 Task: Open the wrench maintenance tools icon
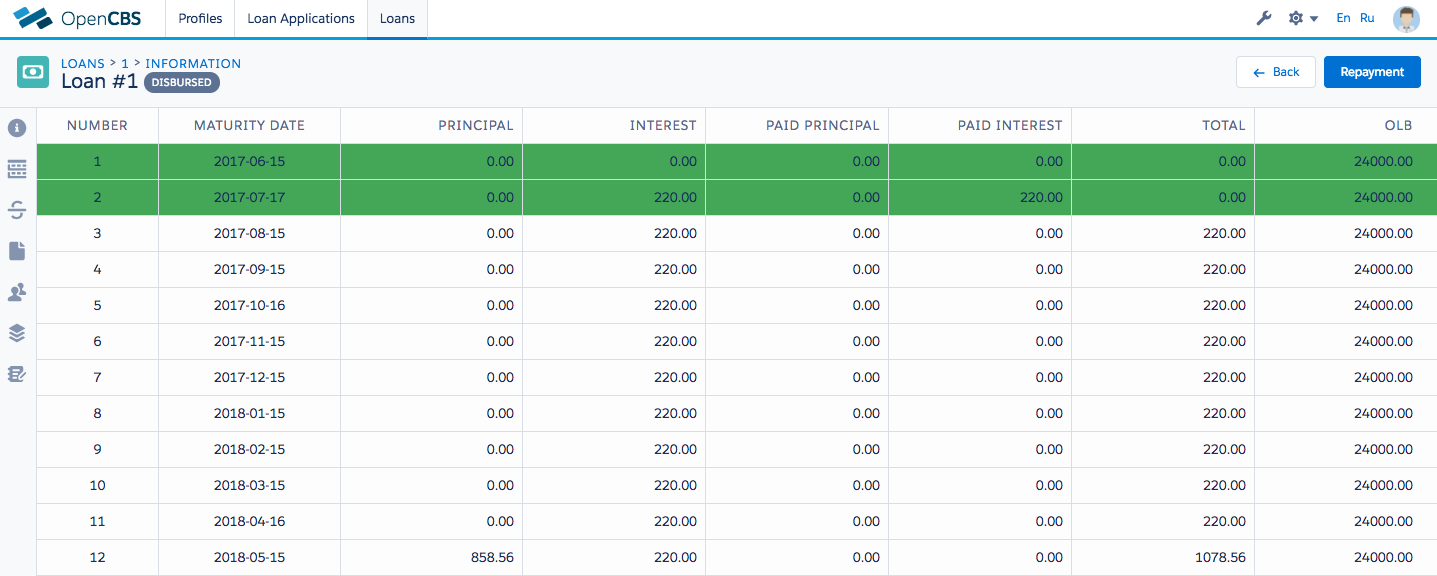(x=1264, y=18)
